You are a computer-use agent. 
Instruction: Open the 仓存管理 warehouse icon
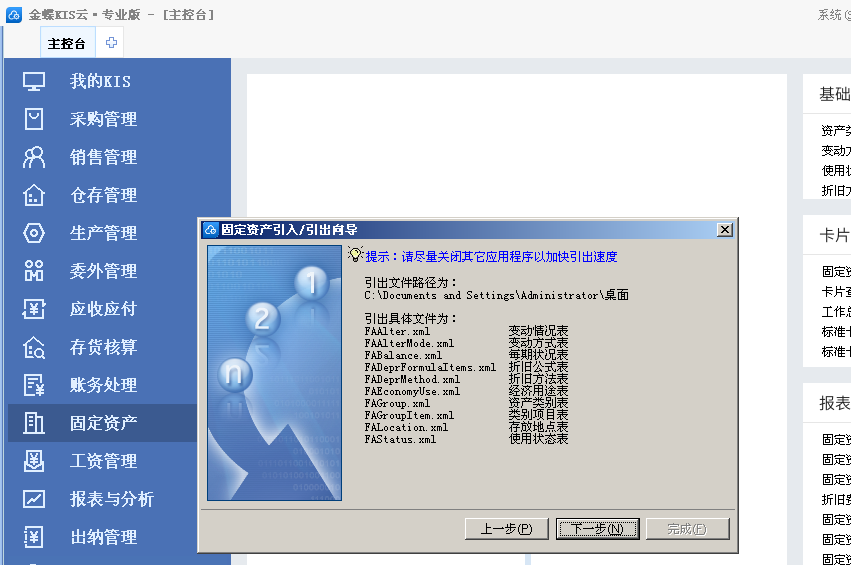(34, 195)
